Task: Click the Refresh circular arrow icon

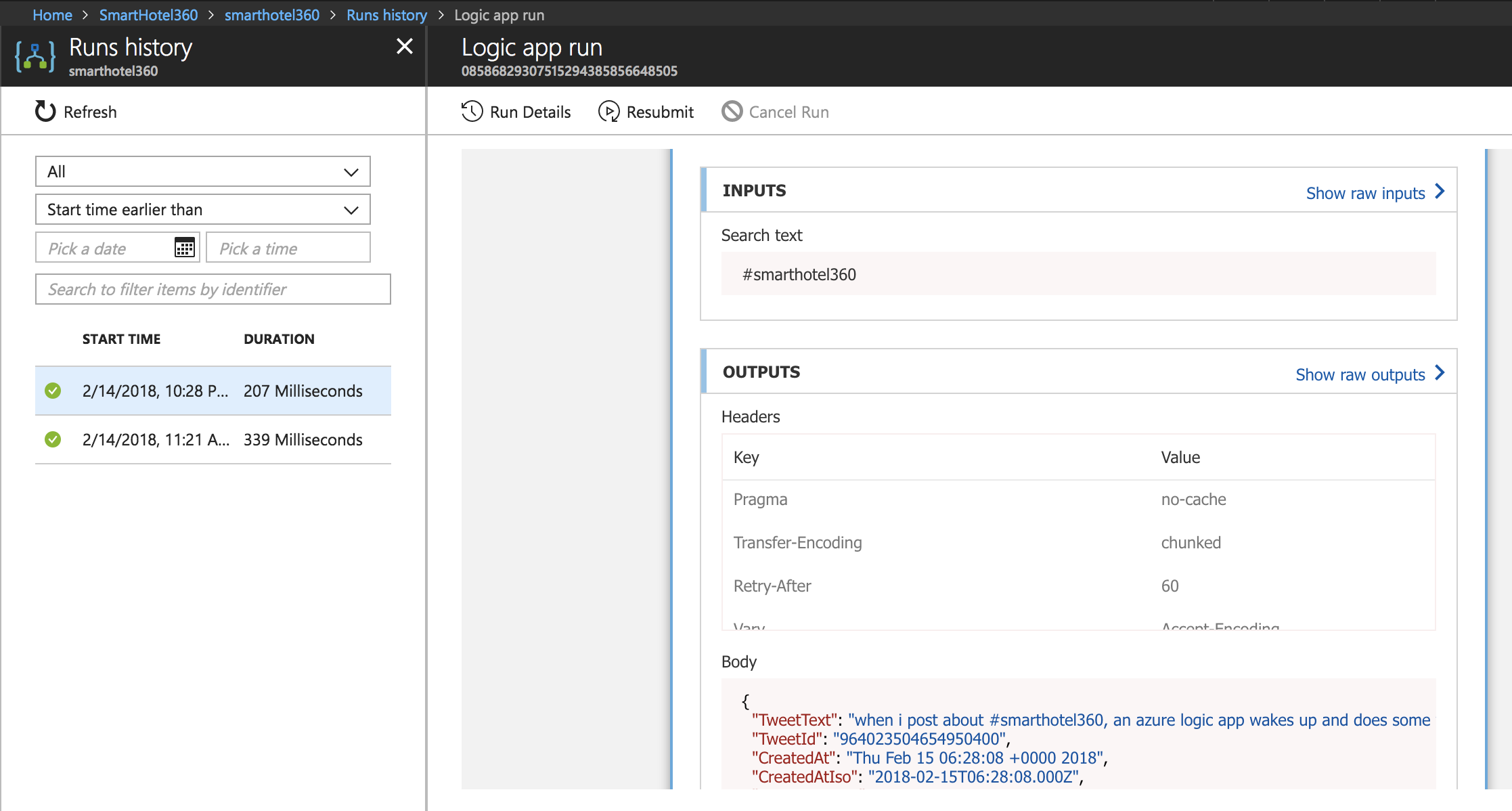Action: (x=45, y=112)
